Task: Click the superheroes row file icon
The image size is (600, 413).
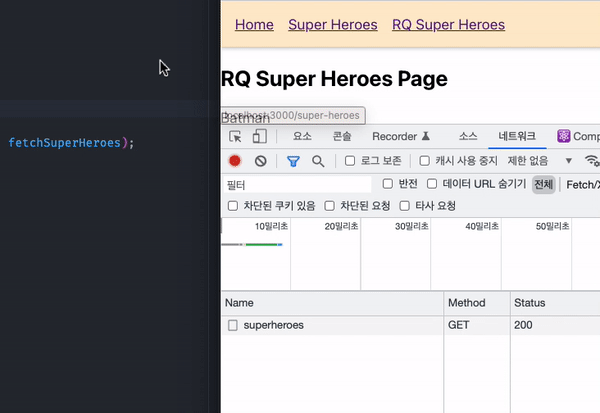Action: (x=233, y=325)
